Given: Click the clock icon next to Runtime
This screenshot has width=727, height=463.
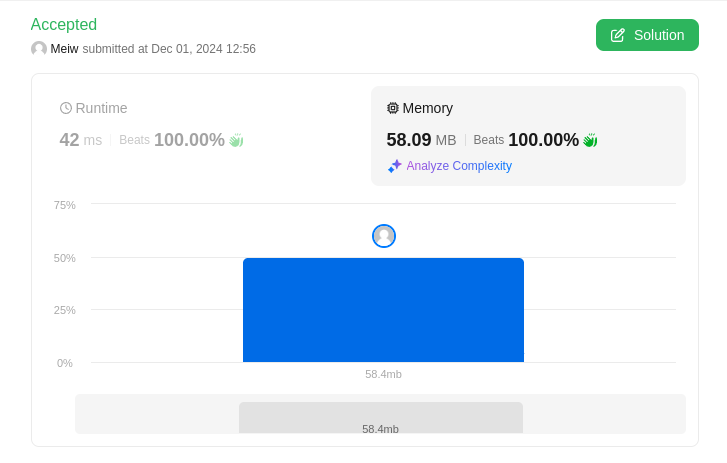Looking at the screenshot, I should point(66,108).
